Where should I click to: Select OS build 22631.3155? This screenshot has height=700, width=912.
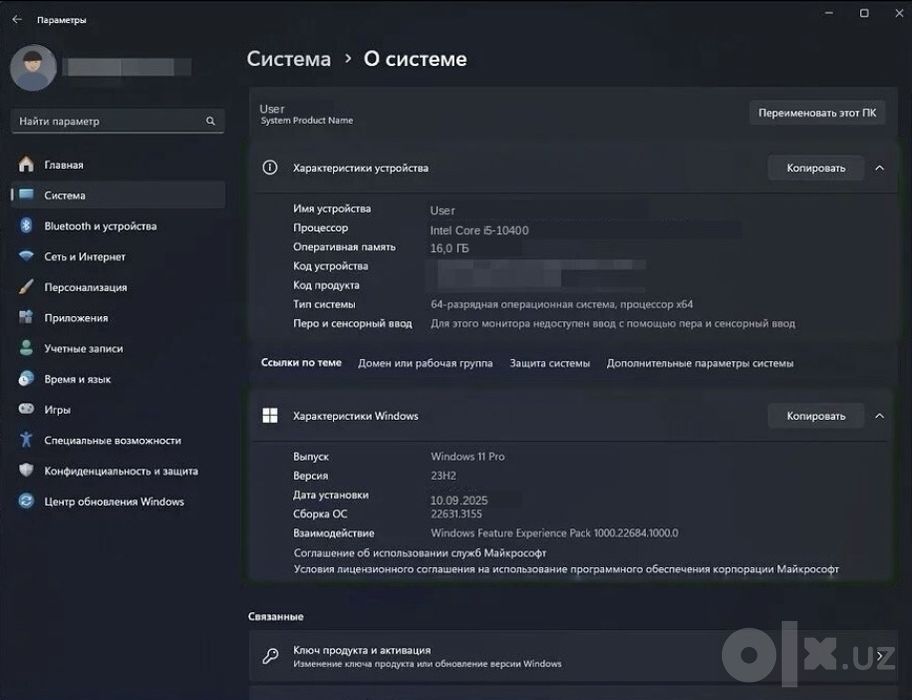456,514
